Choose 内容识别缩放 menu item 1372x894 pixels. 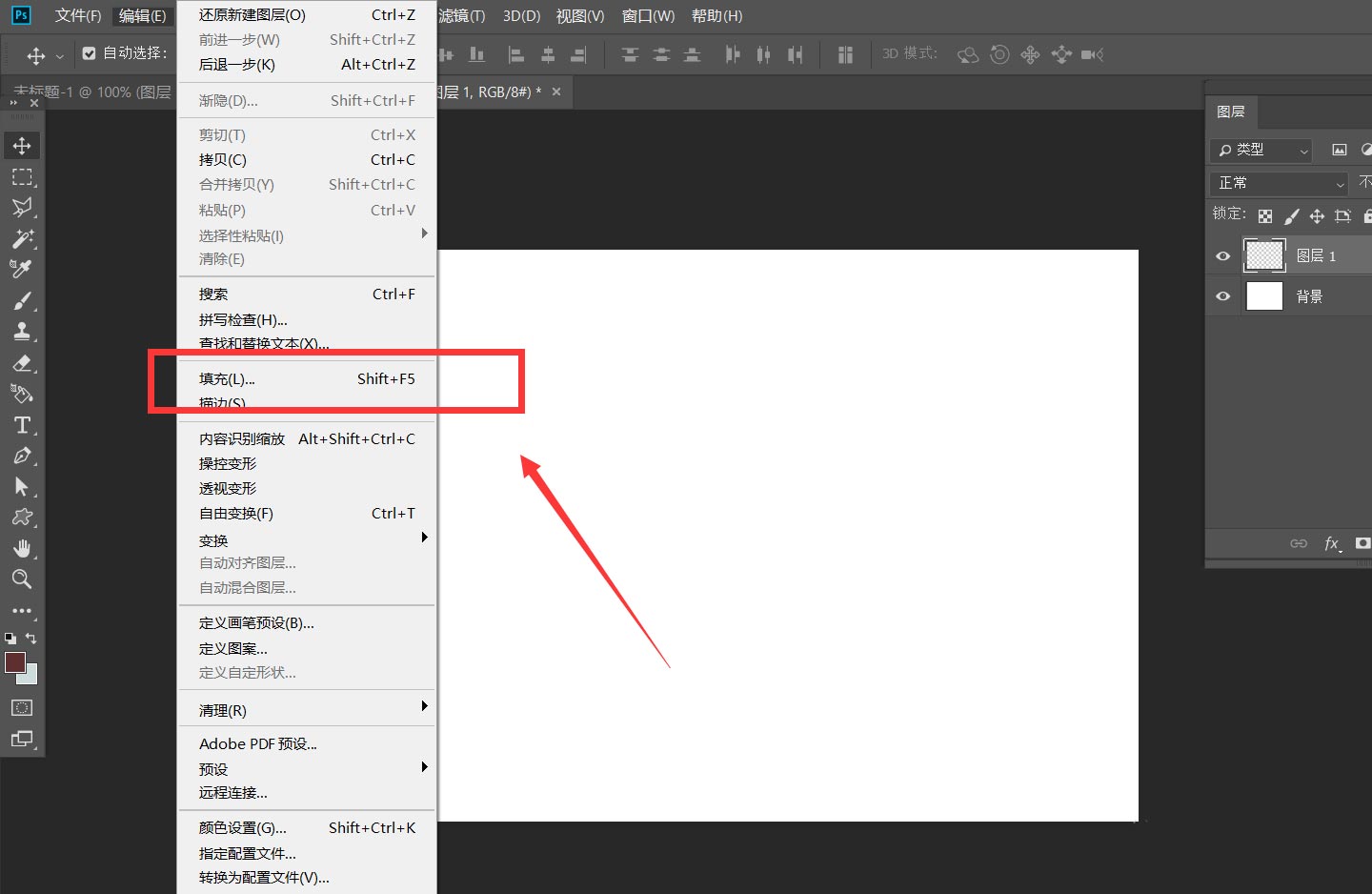click(307, 439)
